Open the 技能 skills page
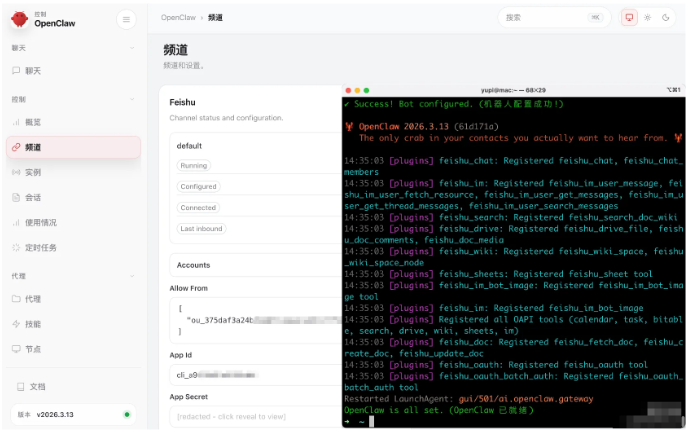 tap(33, 324)
